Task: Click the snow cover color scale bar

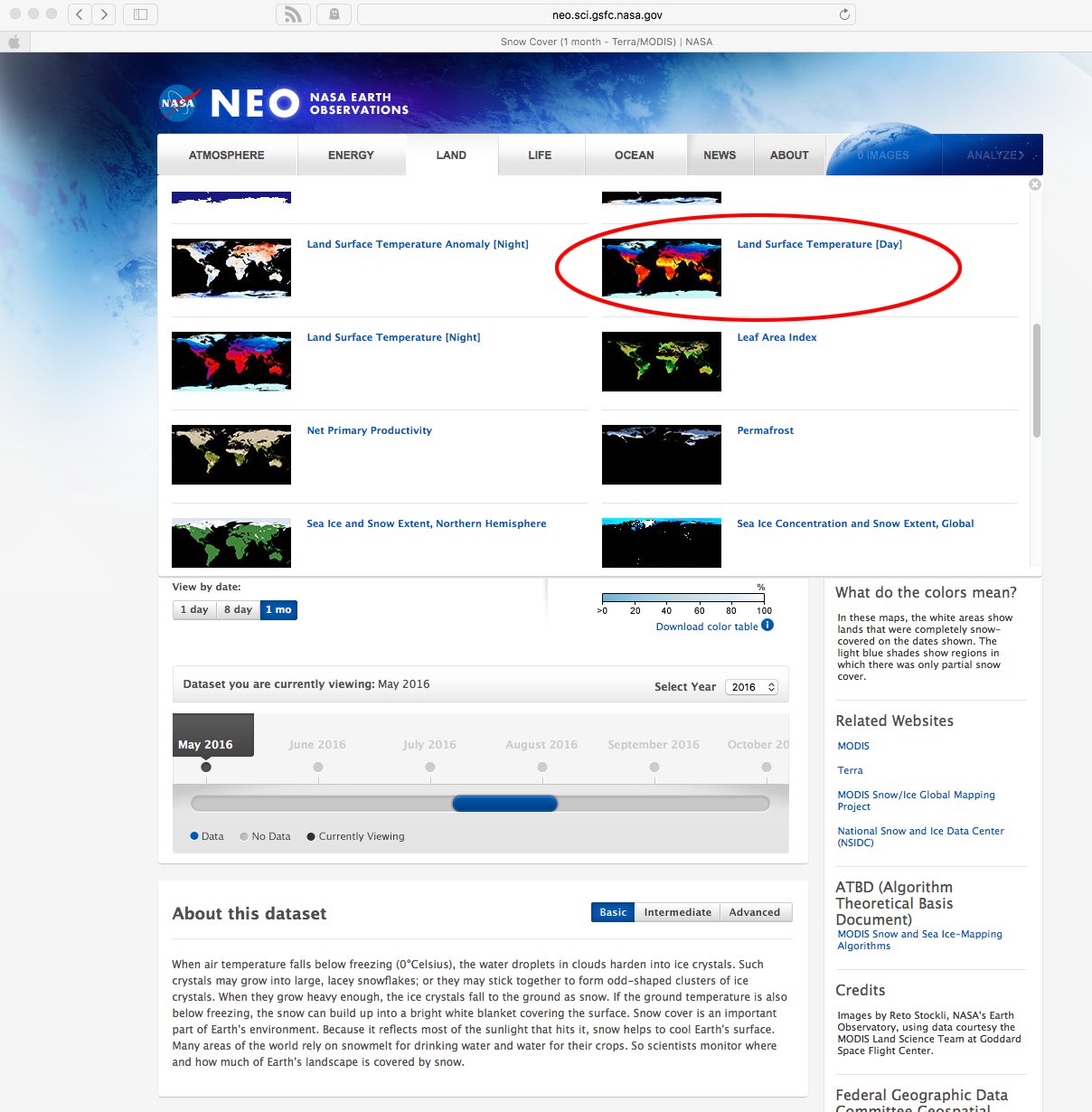Action: (683, 598)
